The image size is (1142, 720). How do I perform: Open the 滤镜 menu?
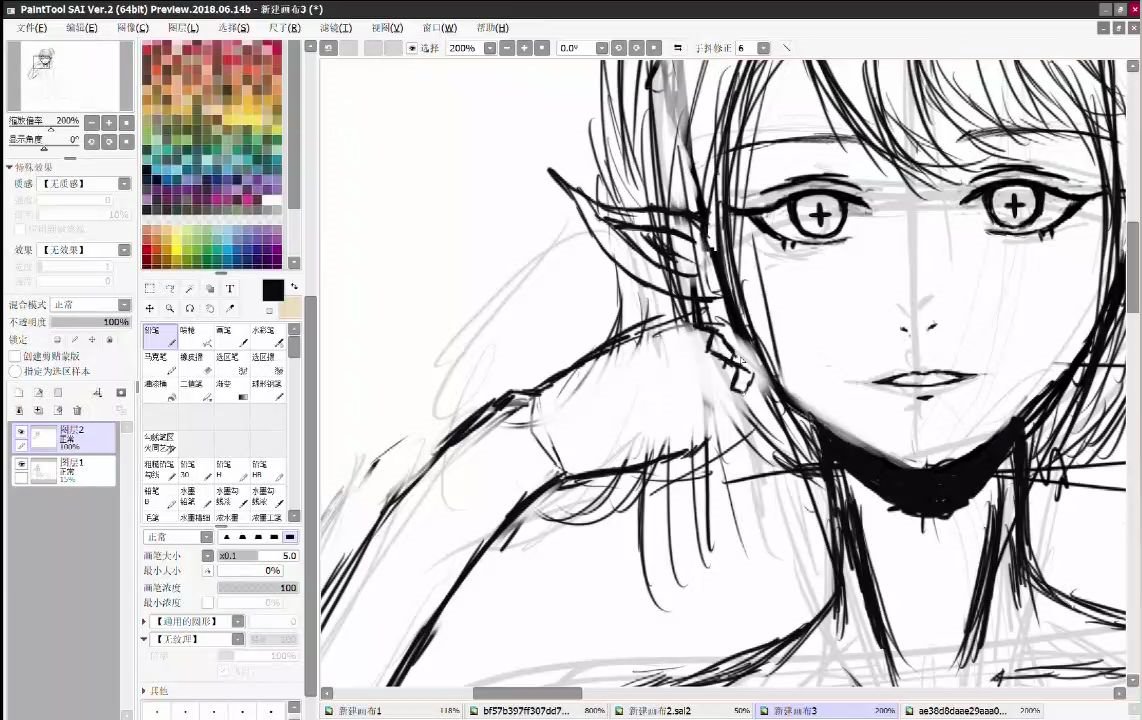click(x=335, y=27)
